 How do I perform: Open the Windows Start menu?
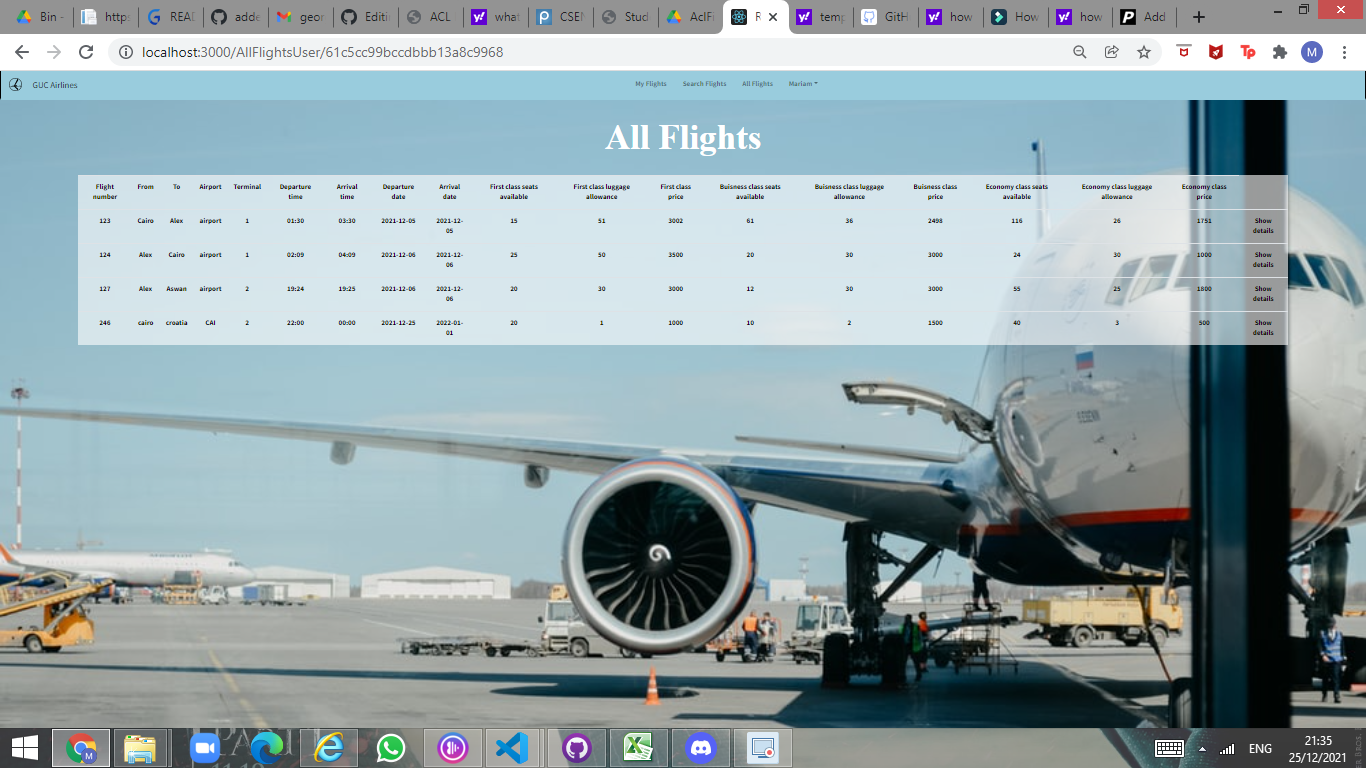pos(25,748)
